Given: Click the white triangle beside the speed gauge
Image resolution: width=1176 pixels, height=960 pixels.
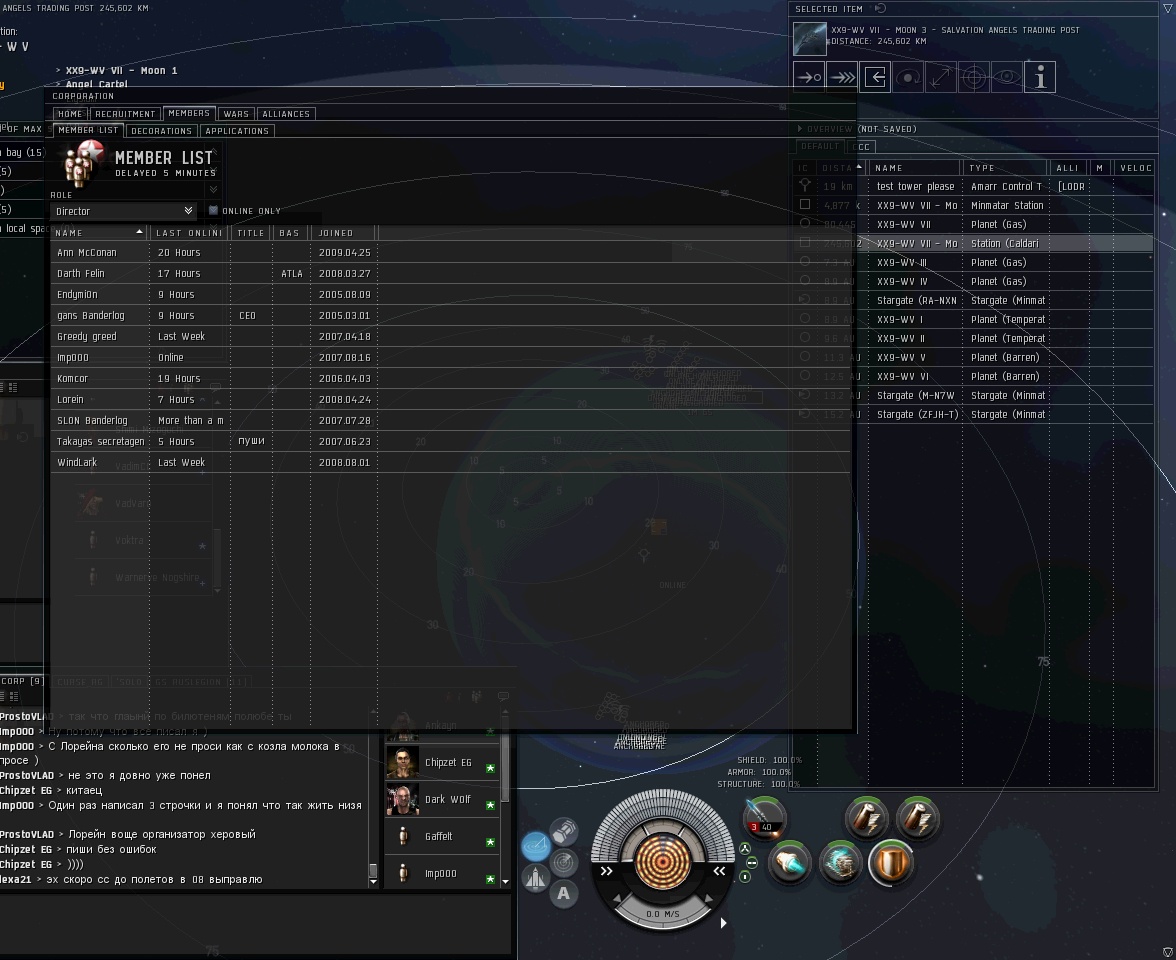Looking at the screenshot, I should 723,923.
